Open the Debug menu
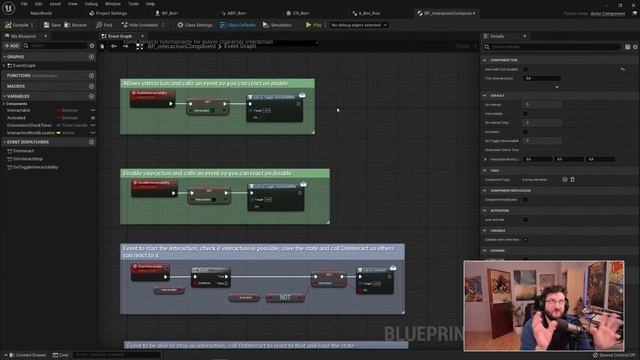Screen dimensions: 640x360 tap(91, 4)
